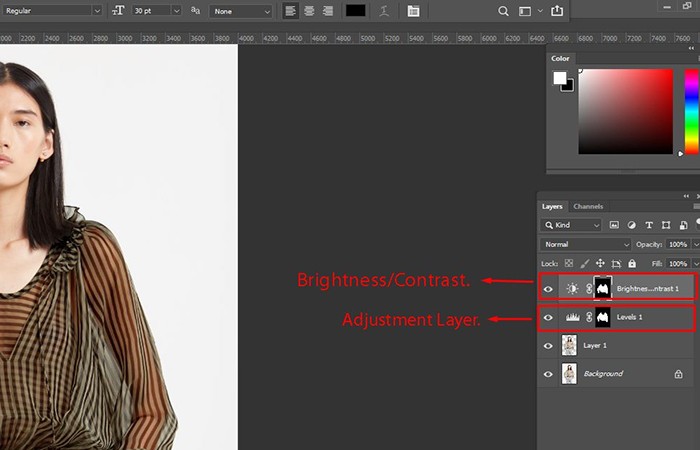Viewport: 700px width, 450px height.
Task: Toggle visibility of the Background layer
Action: 548,374
